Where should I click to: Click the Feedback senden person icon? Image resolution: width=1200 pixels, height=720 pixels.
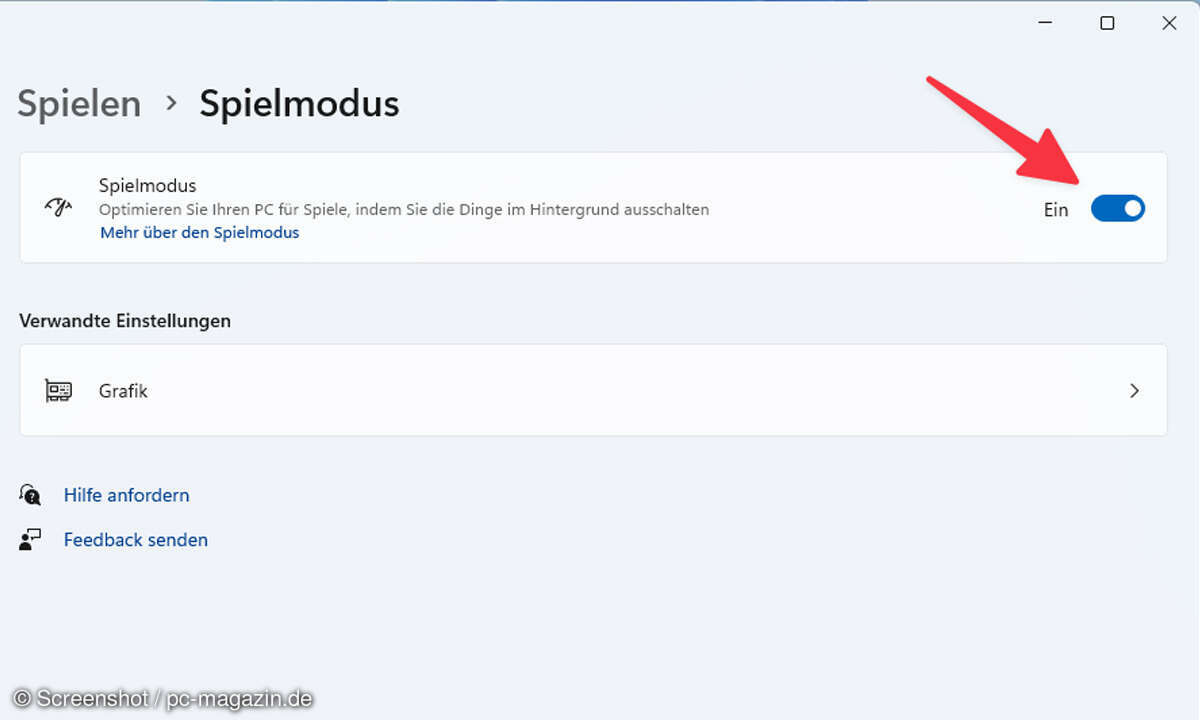click(30, 540)
